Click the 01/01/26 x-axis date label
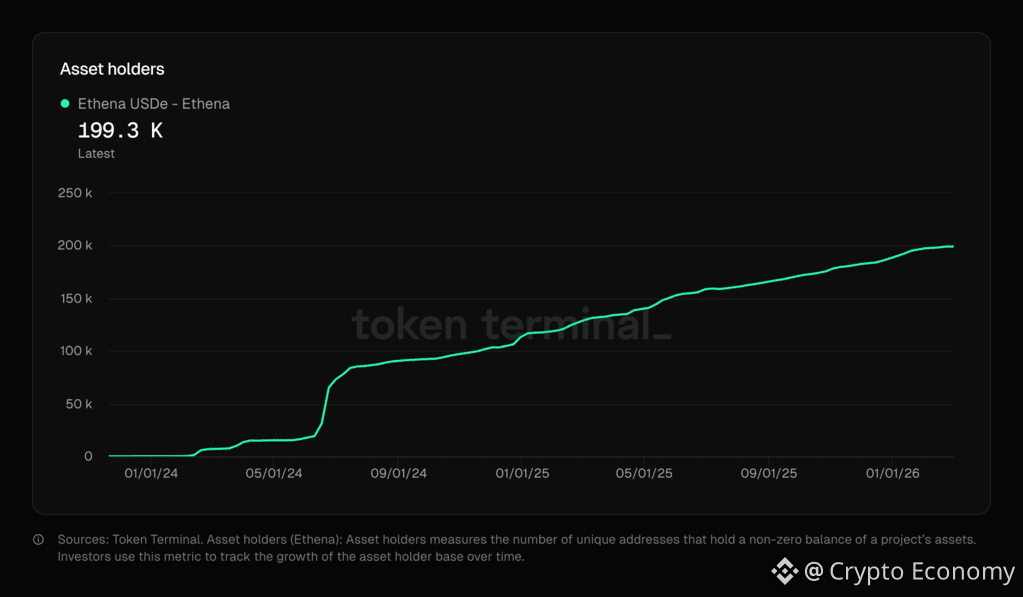 click(x=892, y=473)
